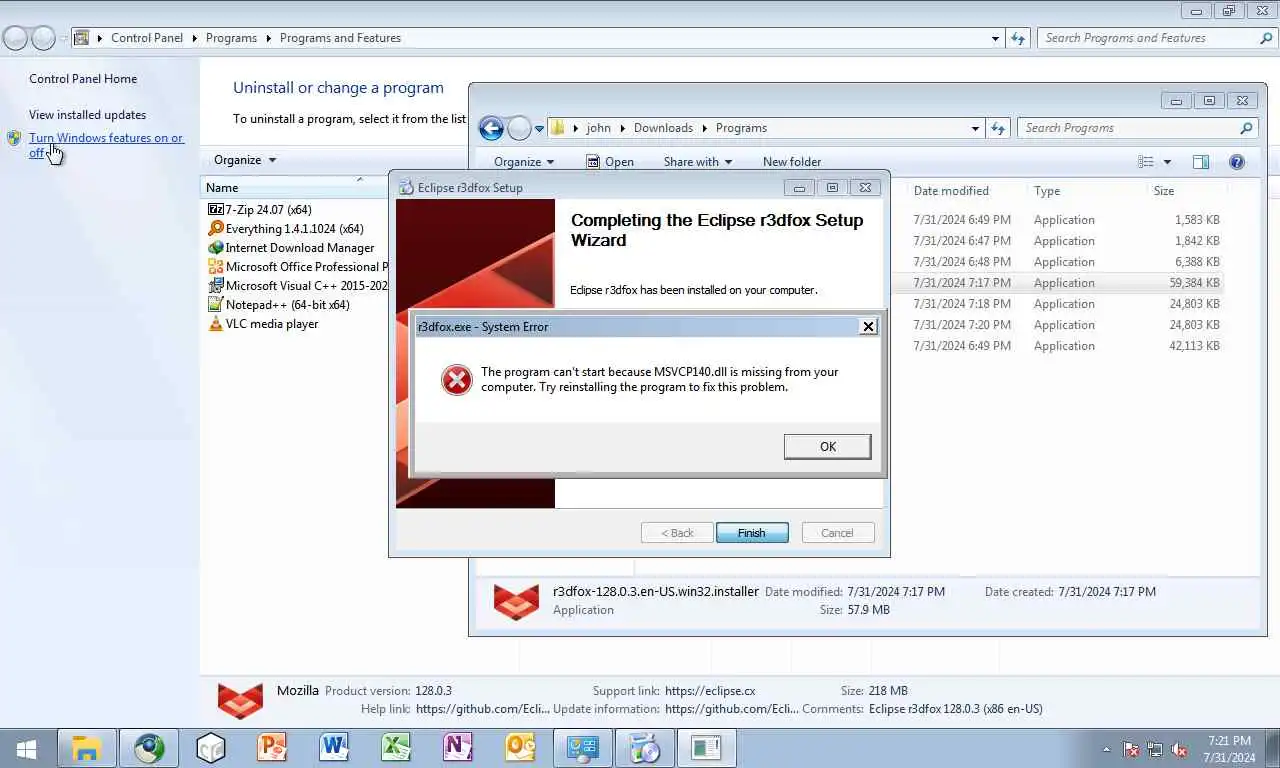This screenshot has height=768, width=1280.
Task: Open the Control Panel address bar history dropdown
Action: click(x=995, y=38)
